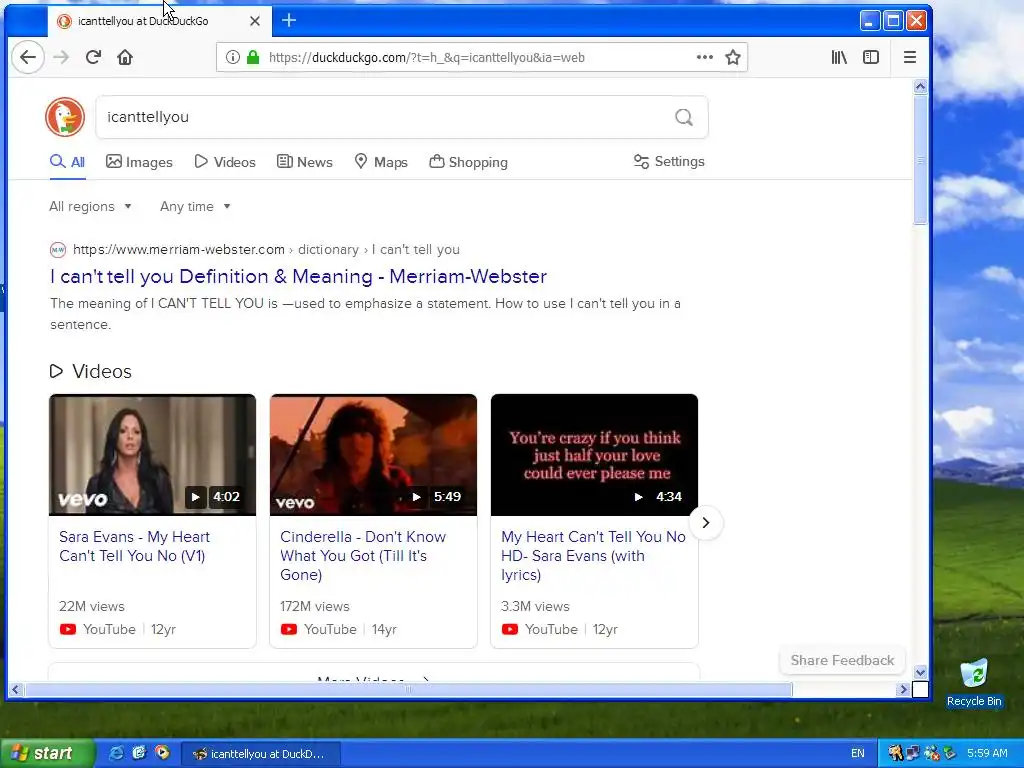Reload the current page
1024x768 pixels.
(x=93, y=57)
